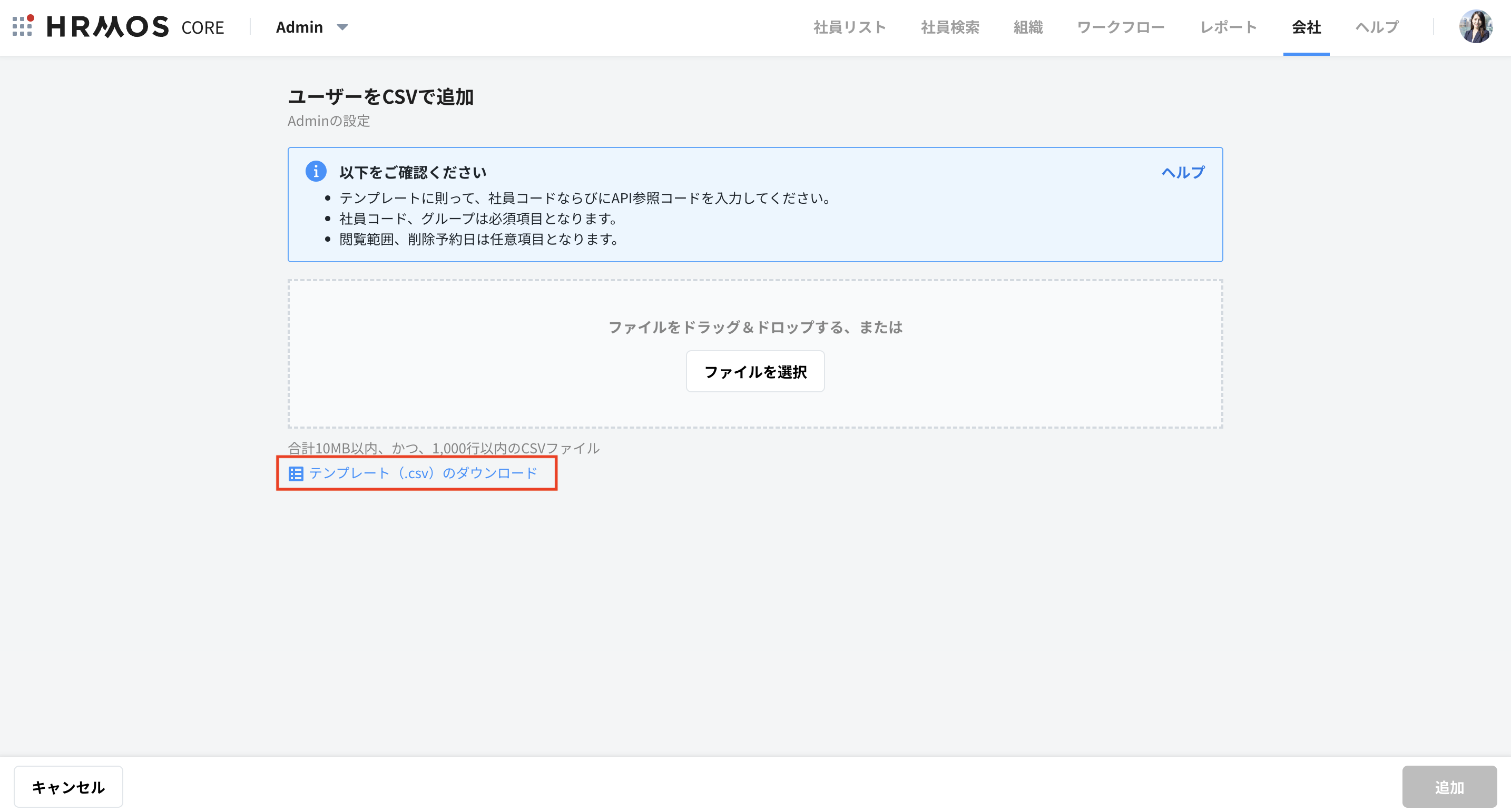
Task: Click the ファイルを選択 button
Action: point(755,371)
